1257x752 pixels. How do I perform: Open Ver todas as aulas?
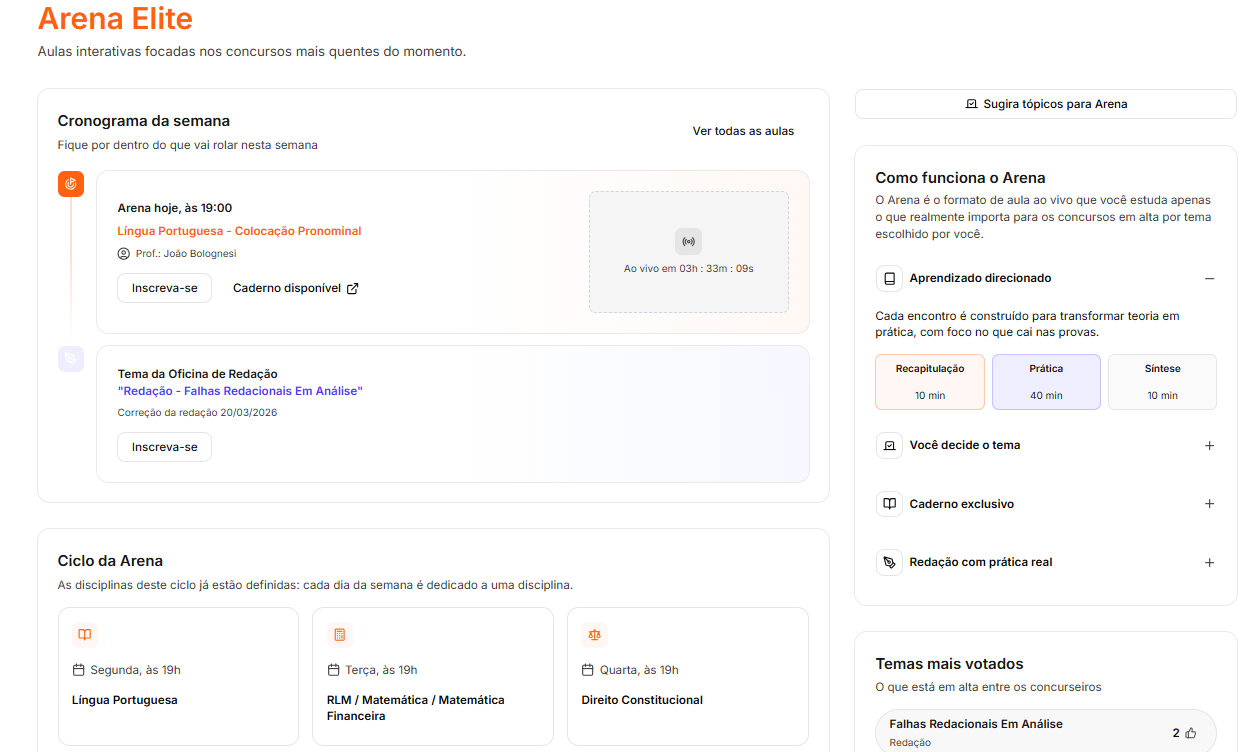(743, 131)
